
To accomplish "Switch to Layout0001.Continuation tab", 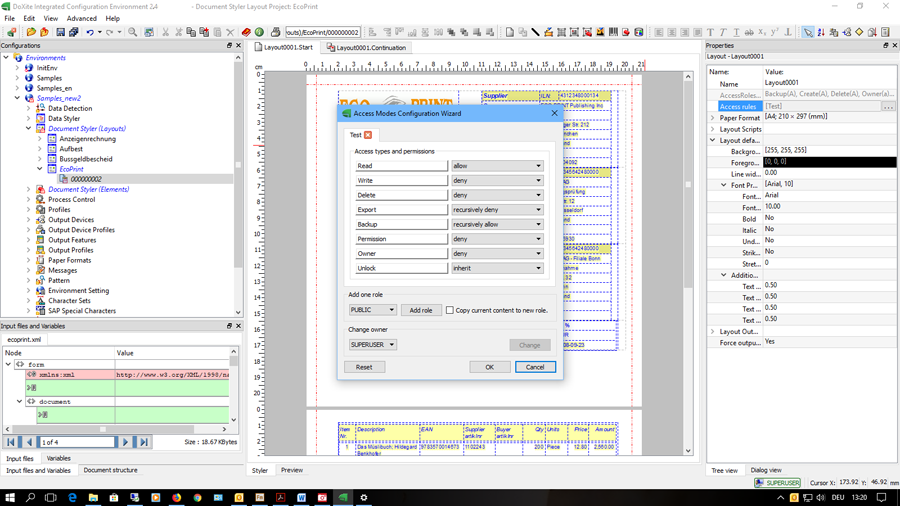I will [366, 48].
